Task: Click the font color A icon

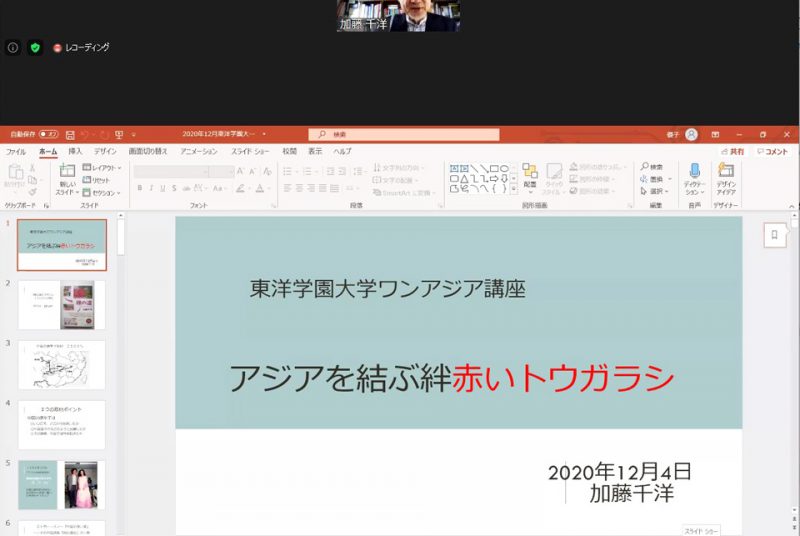Action: (x=260, y=188)
